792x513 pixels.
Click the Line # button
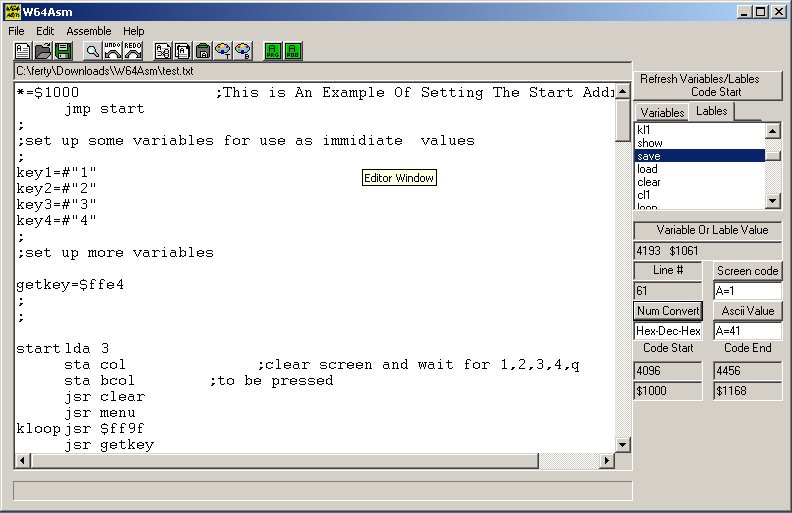pyautogui.click(x=668, y=271)
